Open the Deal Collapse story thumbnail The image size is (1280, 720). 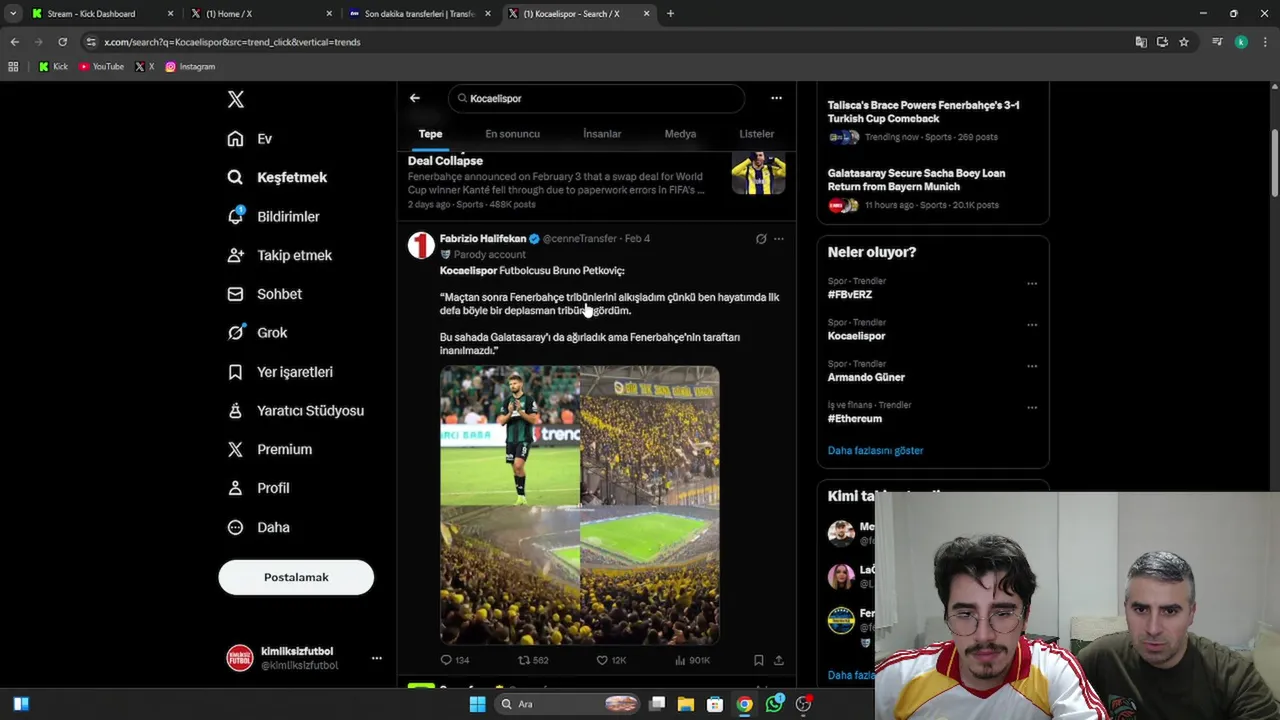758,173
